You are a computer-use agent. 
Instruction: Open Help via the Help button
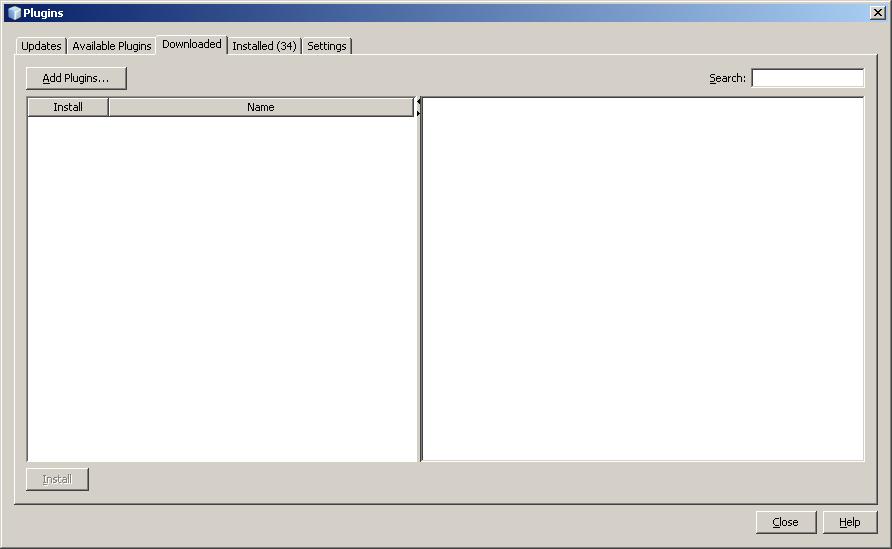(849, 522)
